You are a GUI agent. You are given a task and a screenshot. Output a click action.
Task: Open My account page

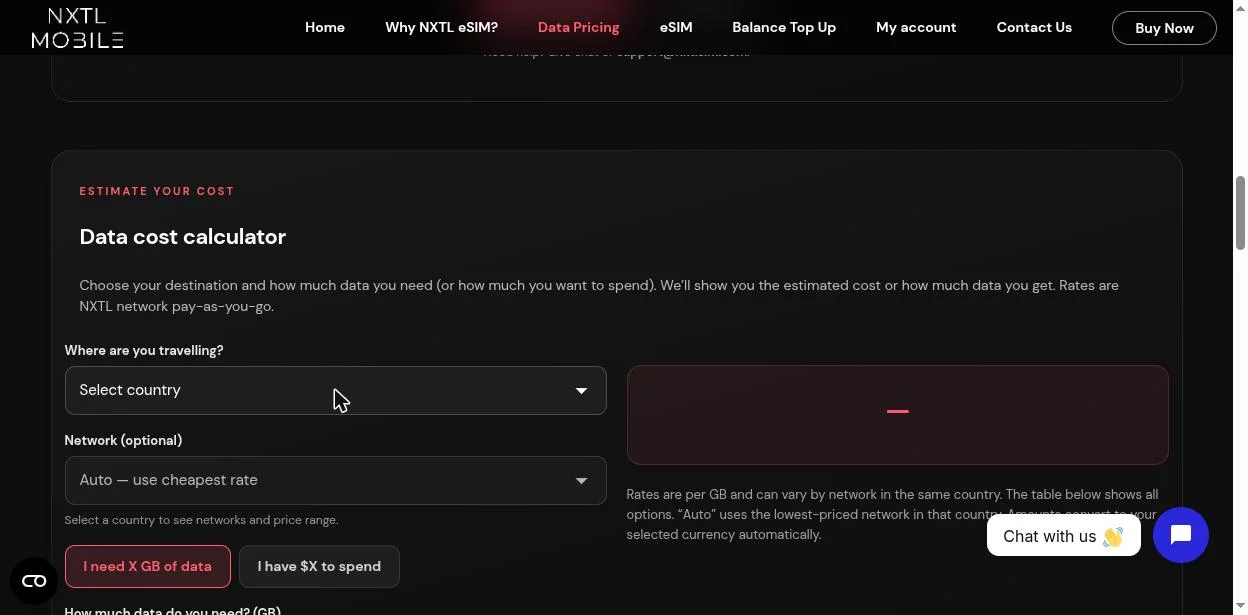coord(916,28)
